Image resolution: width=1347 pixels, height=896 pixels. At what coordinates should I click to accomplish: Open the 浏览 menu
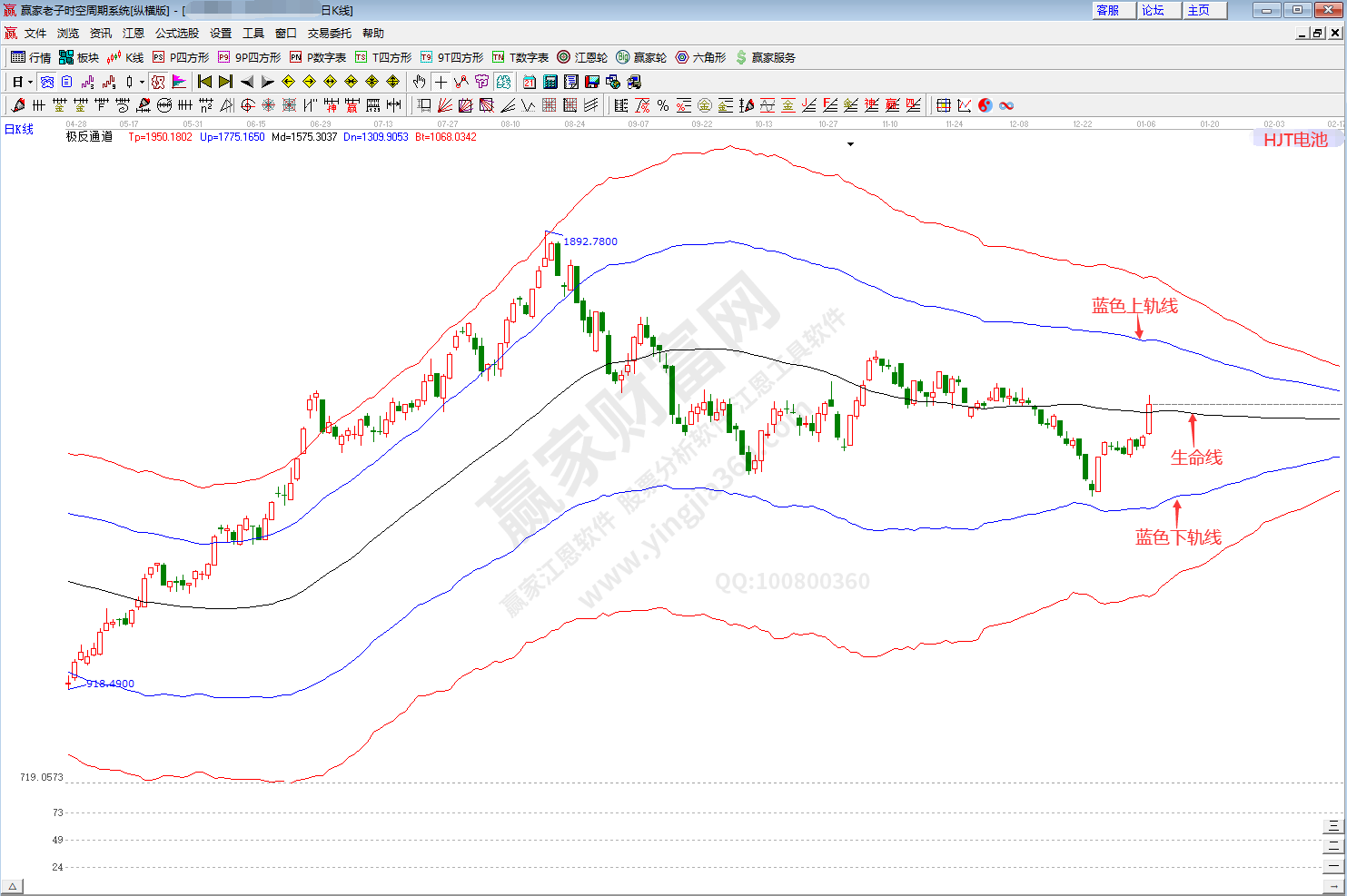point(68,34)
